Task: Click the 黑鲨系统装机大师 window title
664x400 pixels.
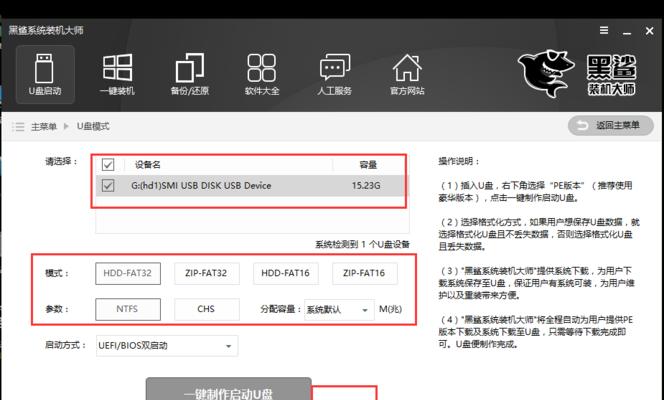Action: point(46,30)
